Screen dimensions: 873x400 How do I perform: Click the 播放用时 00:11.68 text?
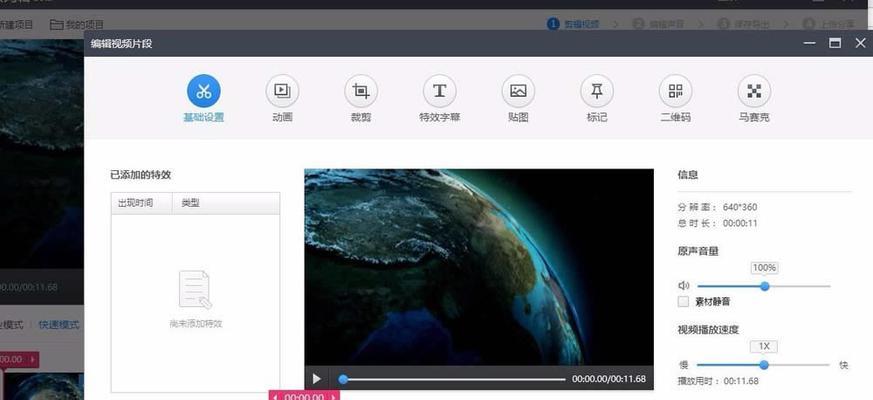click(x=718, y=381)
